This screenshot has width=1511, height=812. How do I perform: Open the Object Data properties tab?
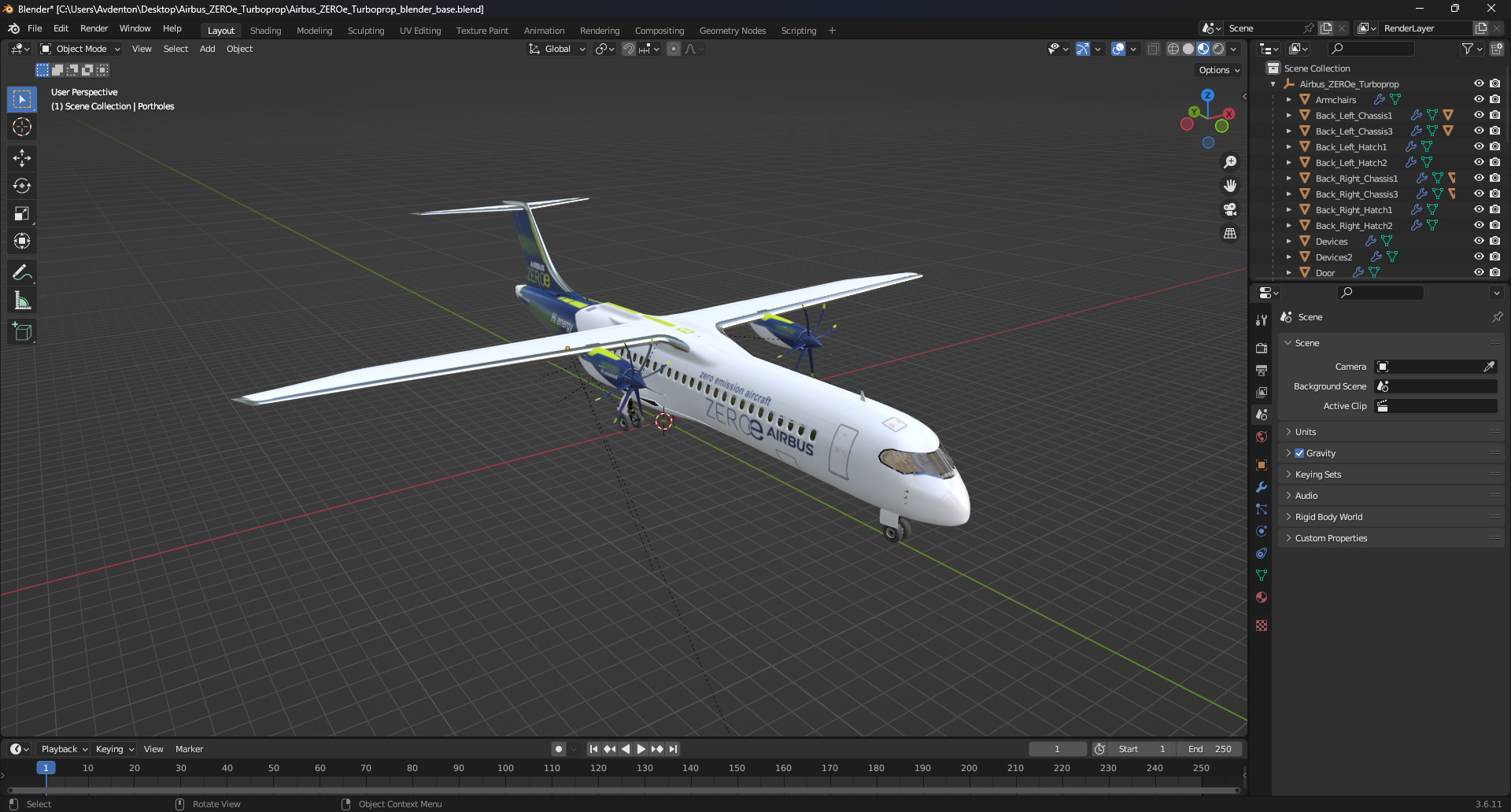point(1262,575)
